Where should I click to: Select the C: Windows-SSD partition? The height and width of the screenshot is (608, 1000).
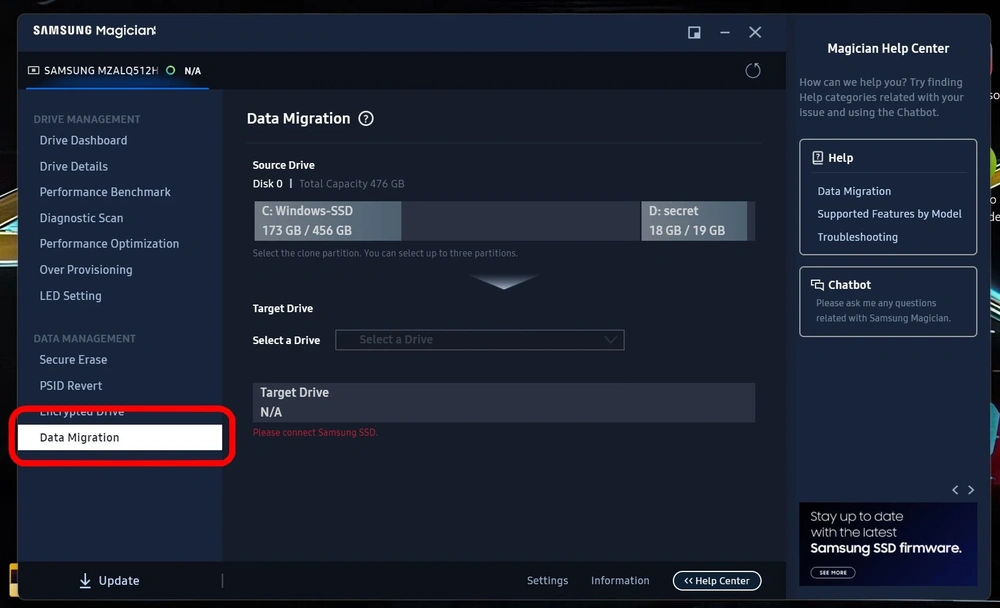click(328, 221)
